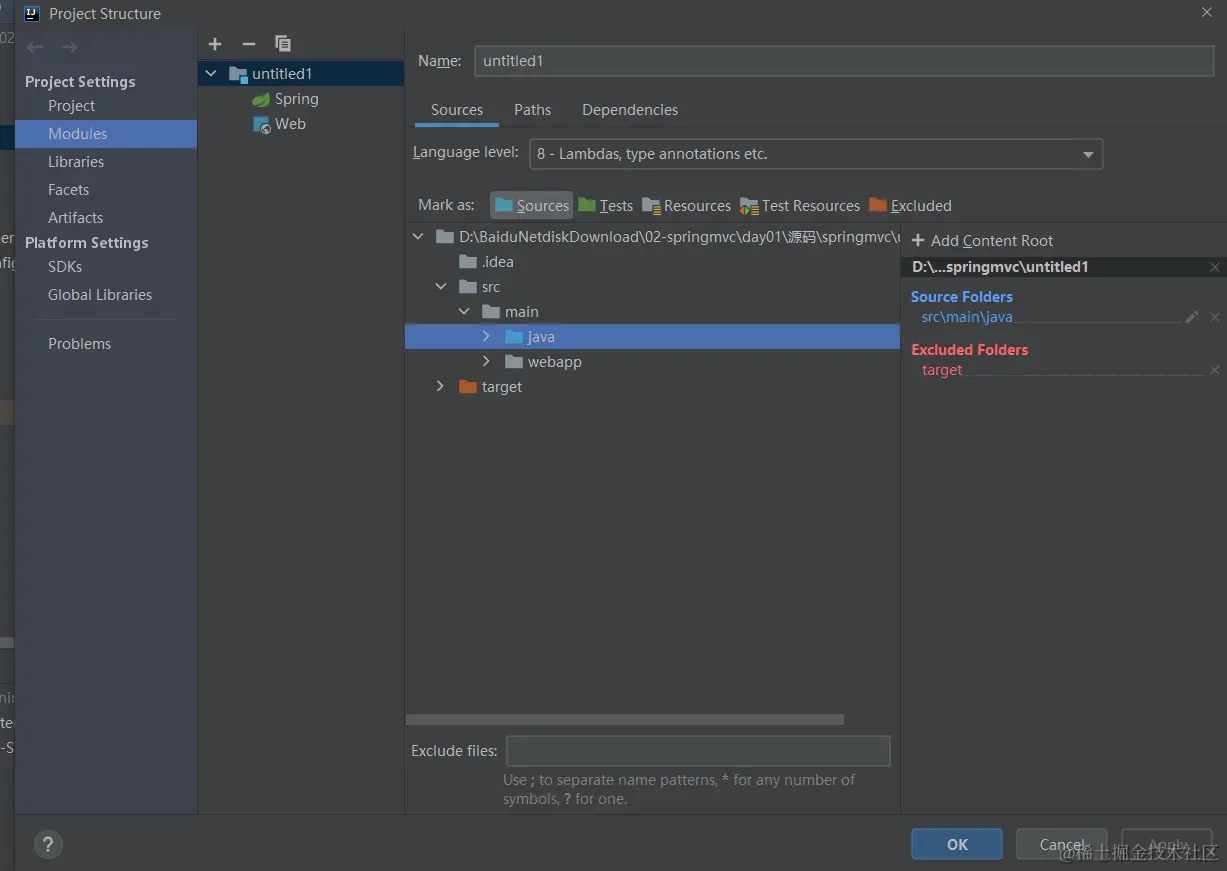Mark folder as Resources
Screen dimensions: 1227x871
point(686,205)
